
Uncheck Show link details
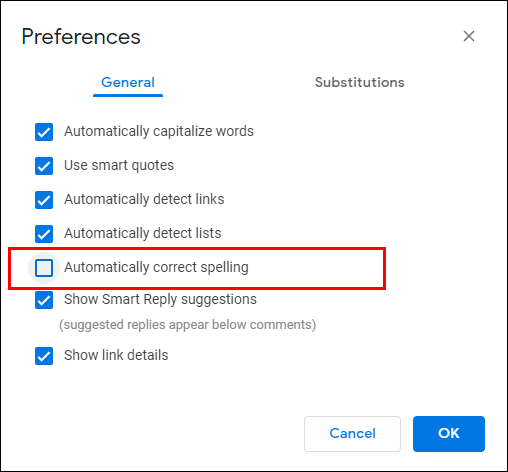point(44,356)
